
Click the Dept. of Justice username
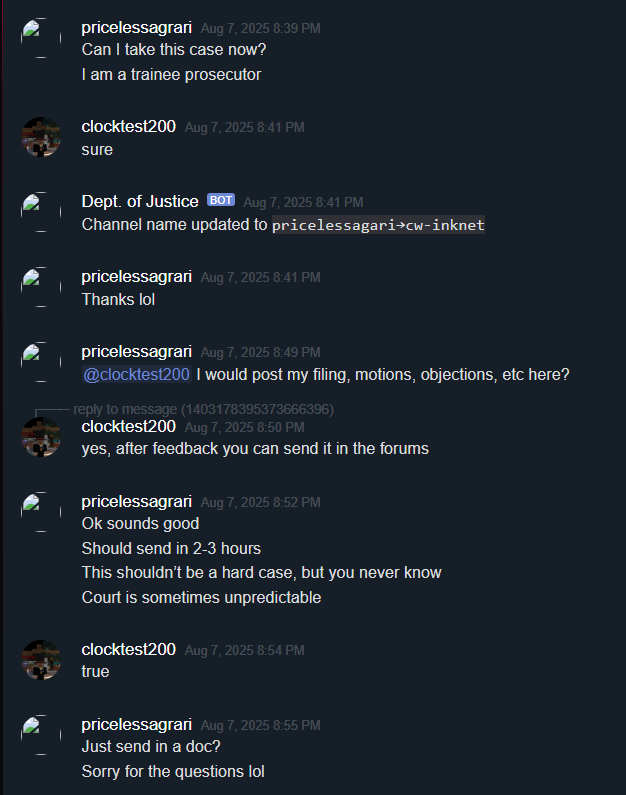(x=140, y=202)
